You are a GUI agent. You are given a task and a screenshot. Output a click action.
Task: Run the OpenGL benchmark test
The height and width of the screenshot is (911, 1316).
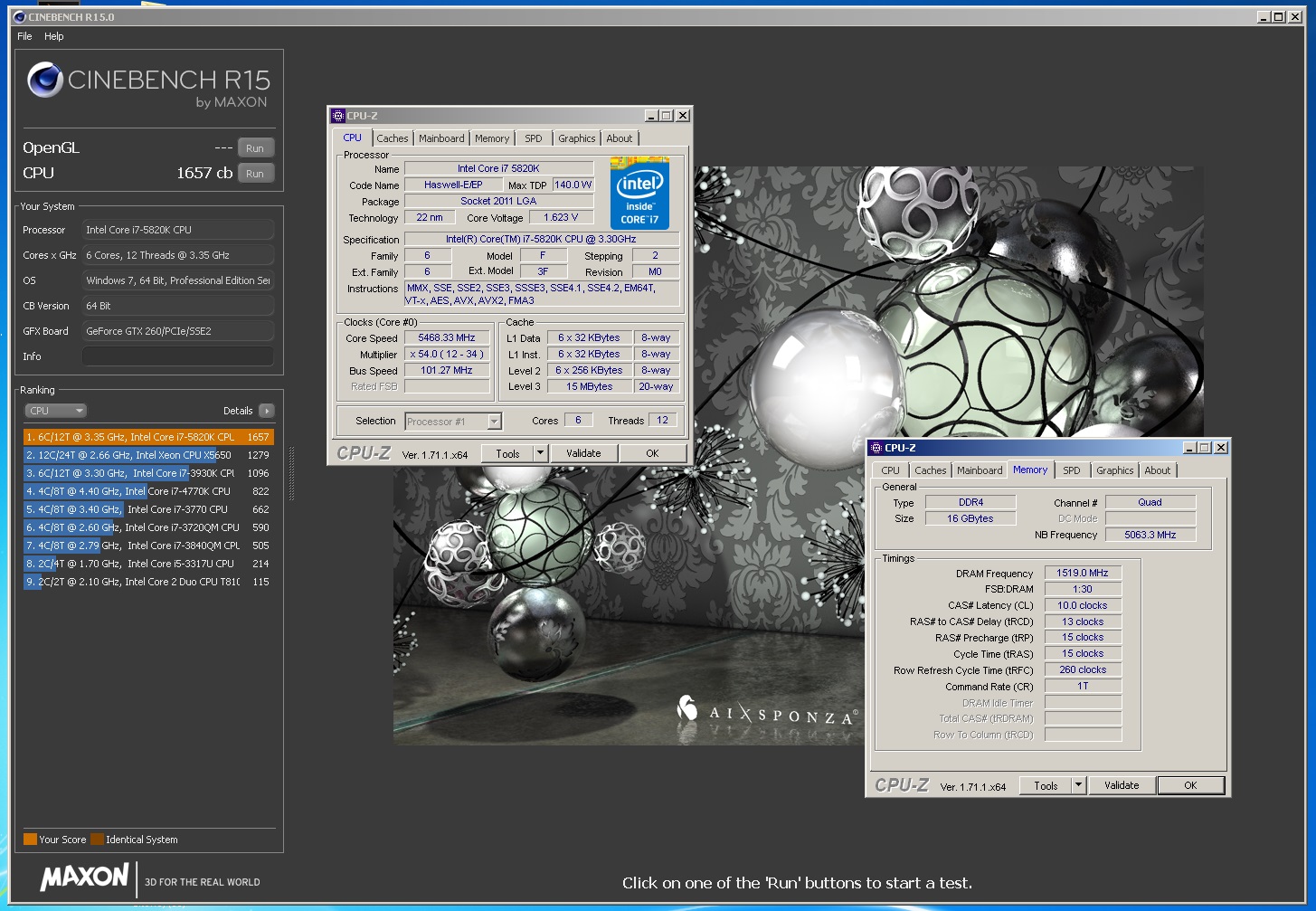pyautogui.click(x=255, y=148)
